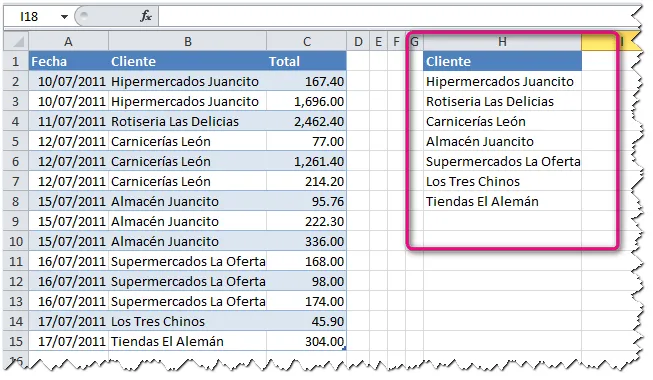Select column H header
653x380 pixels.
502,41
